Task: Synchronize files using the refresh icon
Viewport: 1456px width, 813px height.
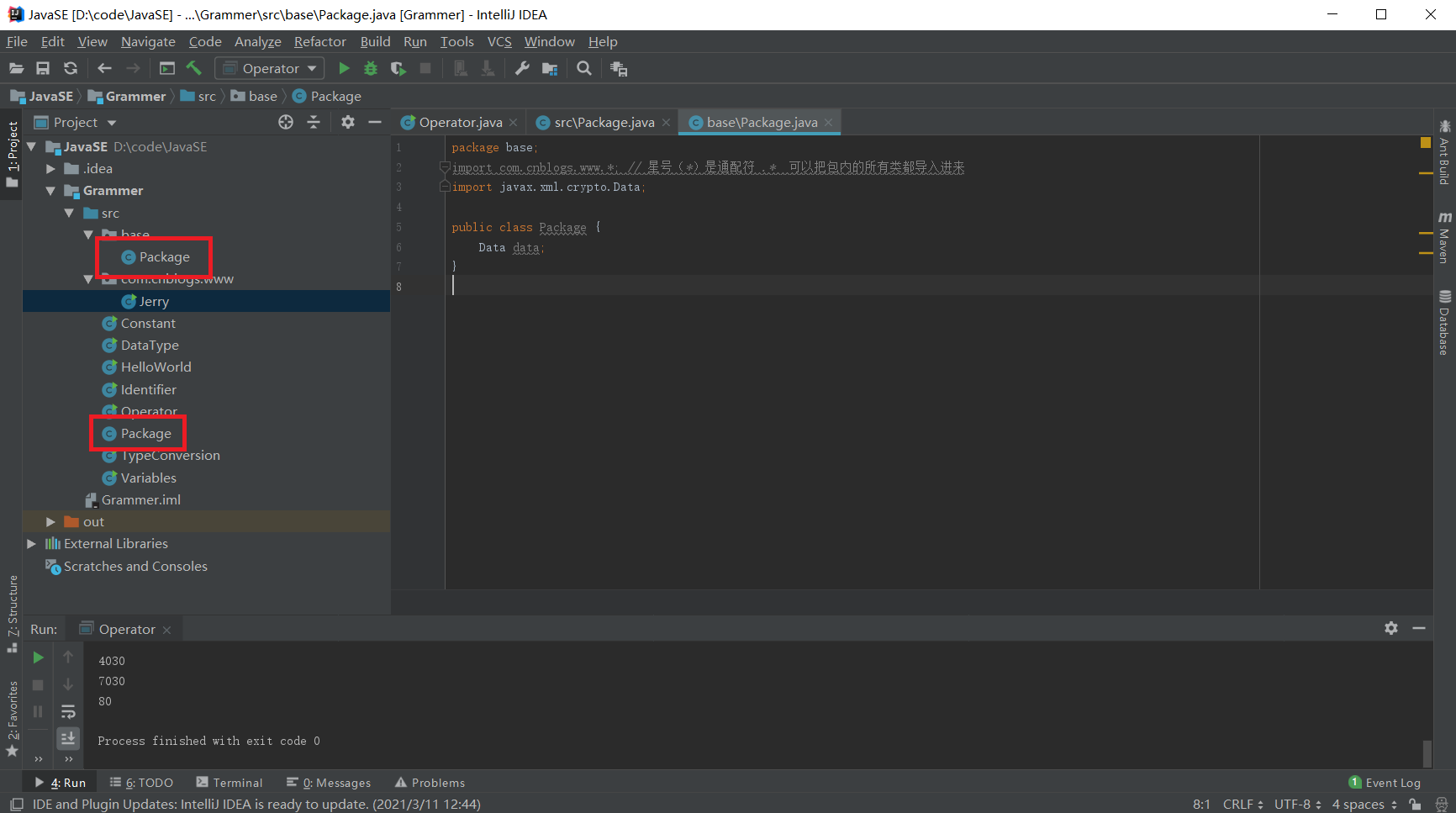Action: tap(71, 69)
